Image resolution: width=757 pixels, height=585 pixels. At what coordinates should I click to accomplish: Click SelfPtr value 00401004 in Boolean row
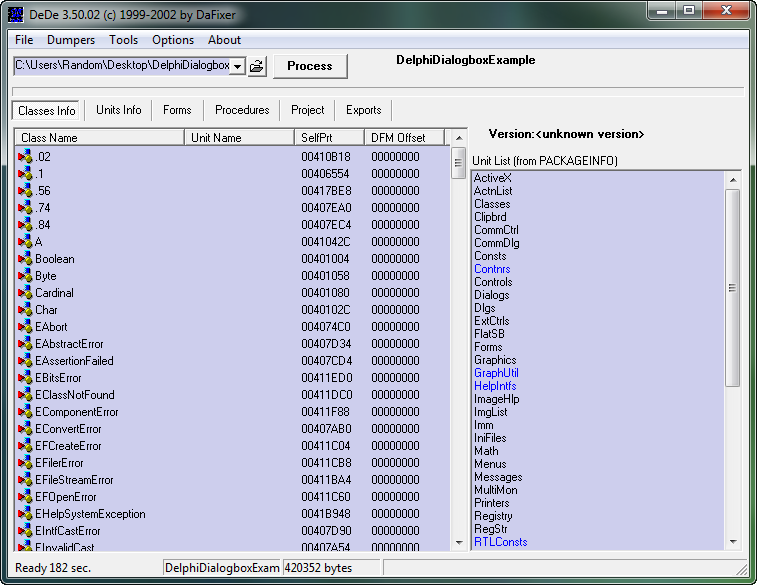click(x=325, y=259)
